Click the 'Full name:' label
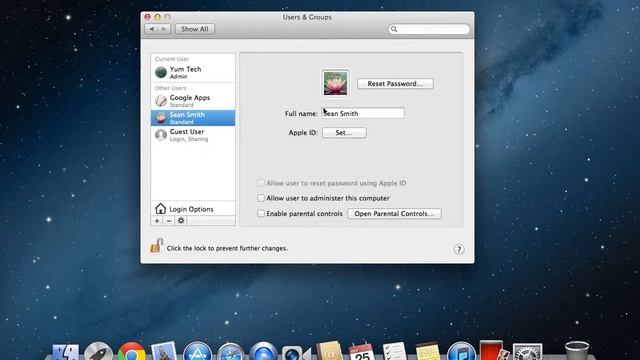Image resolution: width=640 pixels, height=360 pixels. pyautogui.click(x=301, y=113)
